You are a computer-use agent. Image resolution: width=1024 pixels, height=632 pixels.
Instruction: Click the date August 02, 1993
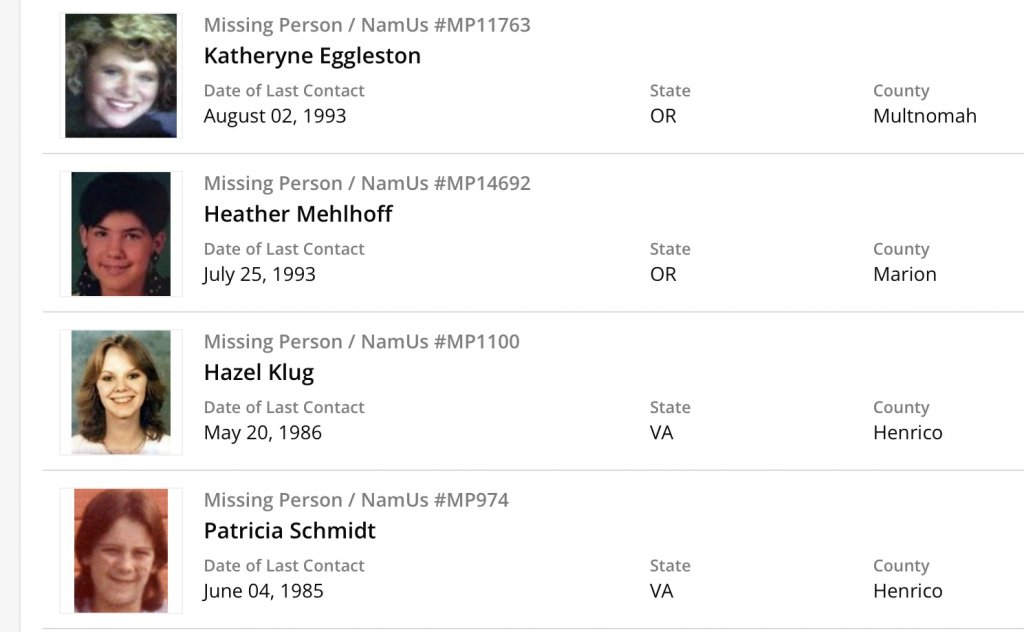[x=275, y=116]
